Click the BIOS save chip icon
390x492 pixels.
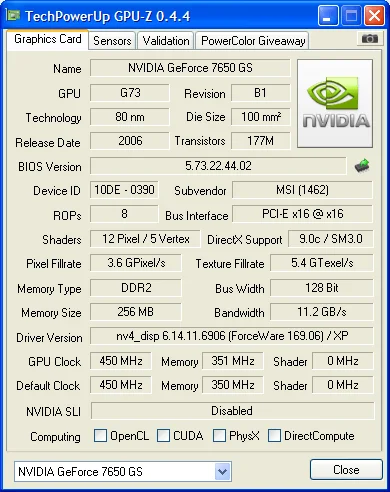(x=362, y=166)
